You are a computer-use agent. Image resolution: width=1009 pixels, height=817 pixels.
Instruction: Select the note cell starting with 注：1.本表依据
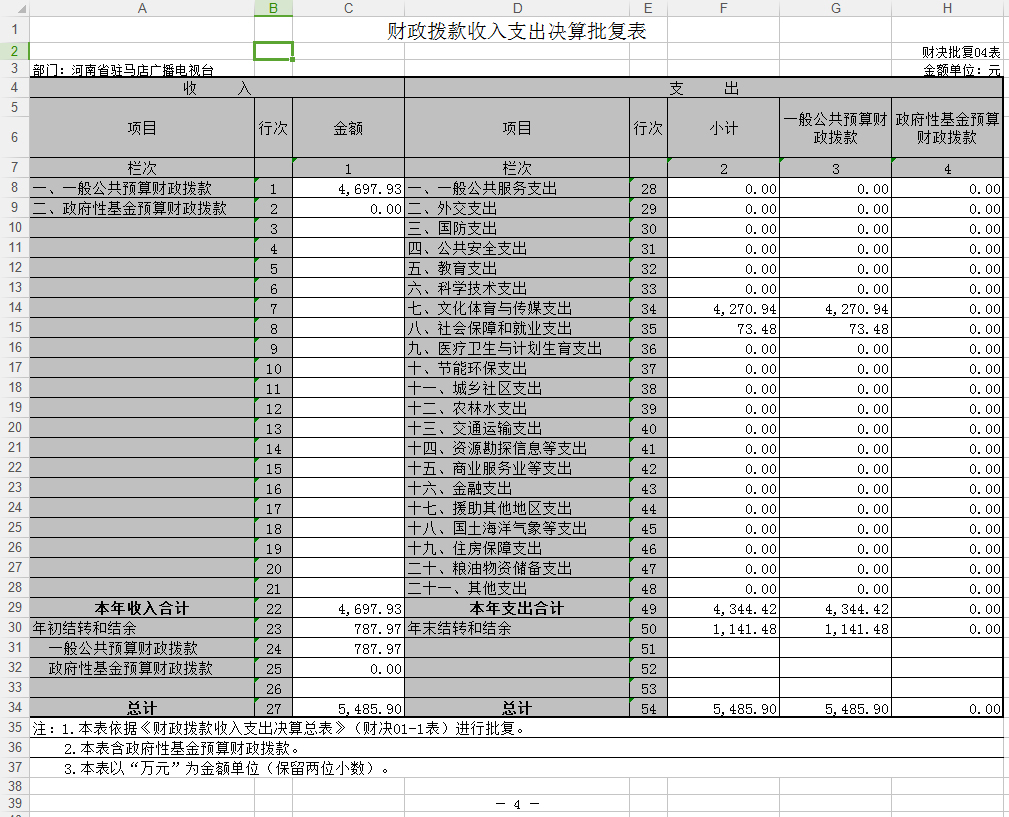coord(280,728)
